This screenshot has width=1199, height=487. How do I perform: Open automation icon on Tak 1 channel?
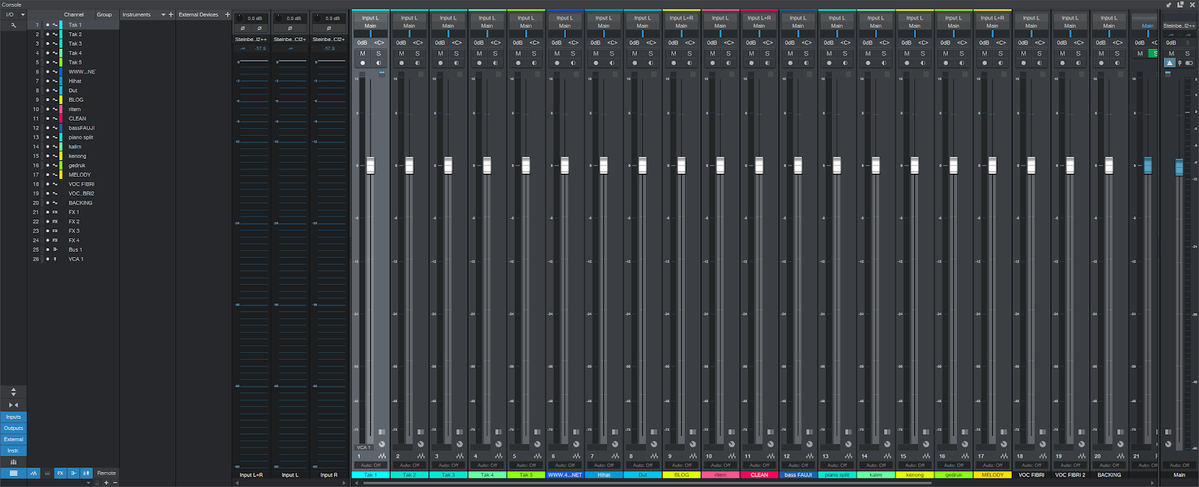(382, 456)
